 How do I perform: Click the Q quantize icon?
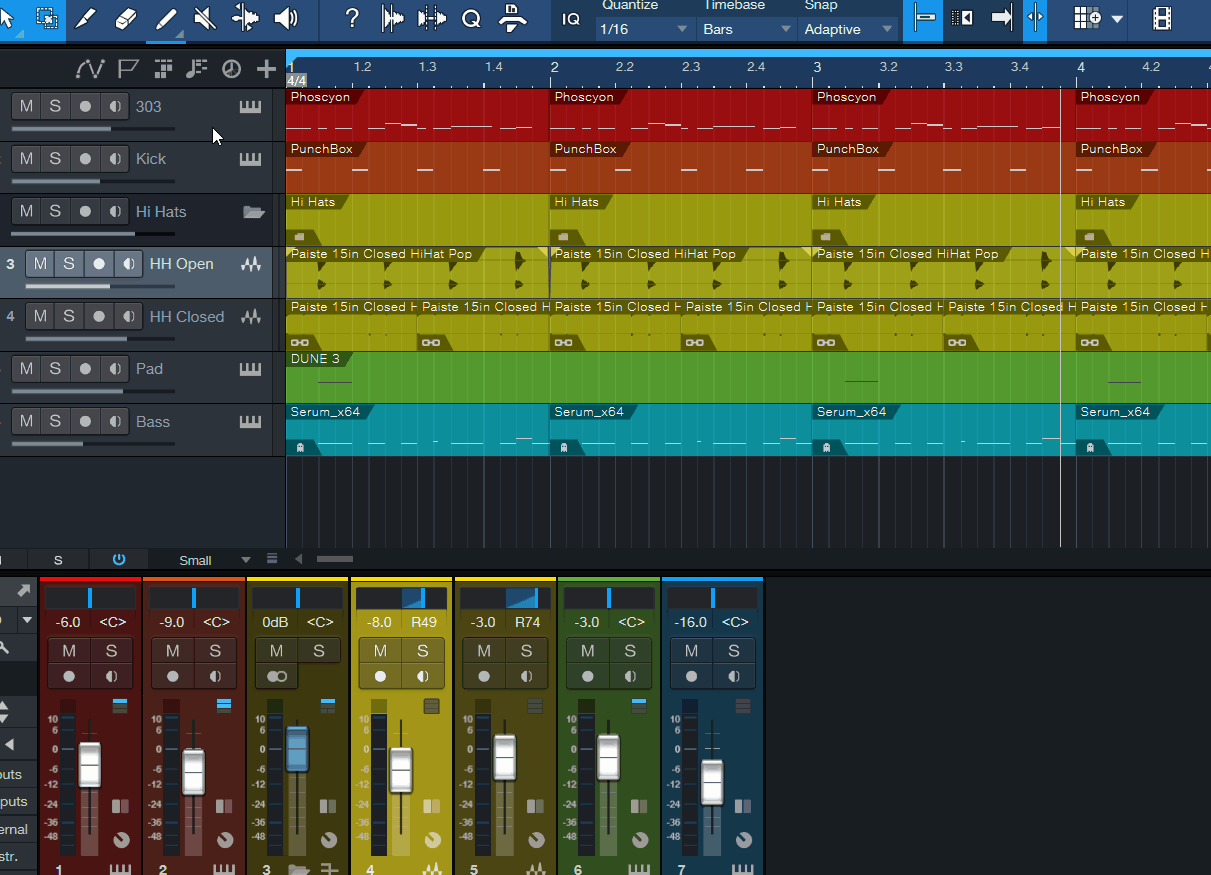[x=471, y=18]
